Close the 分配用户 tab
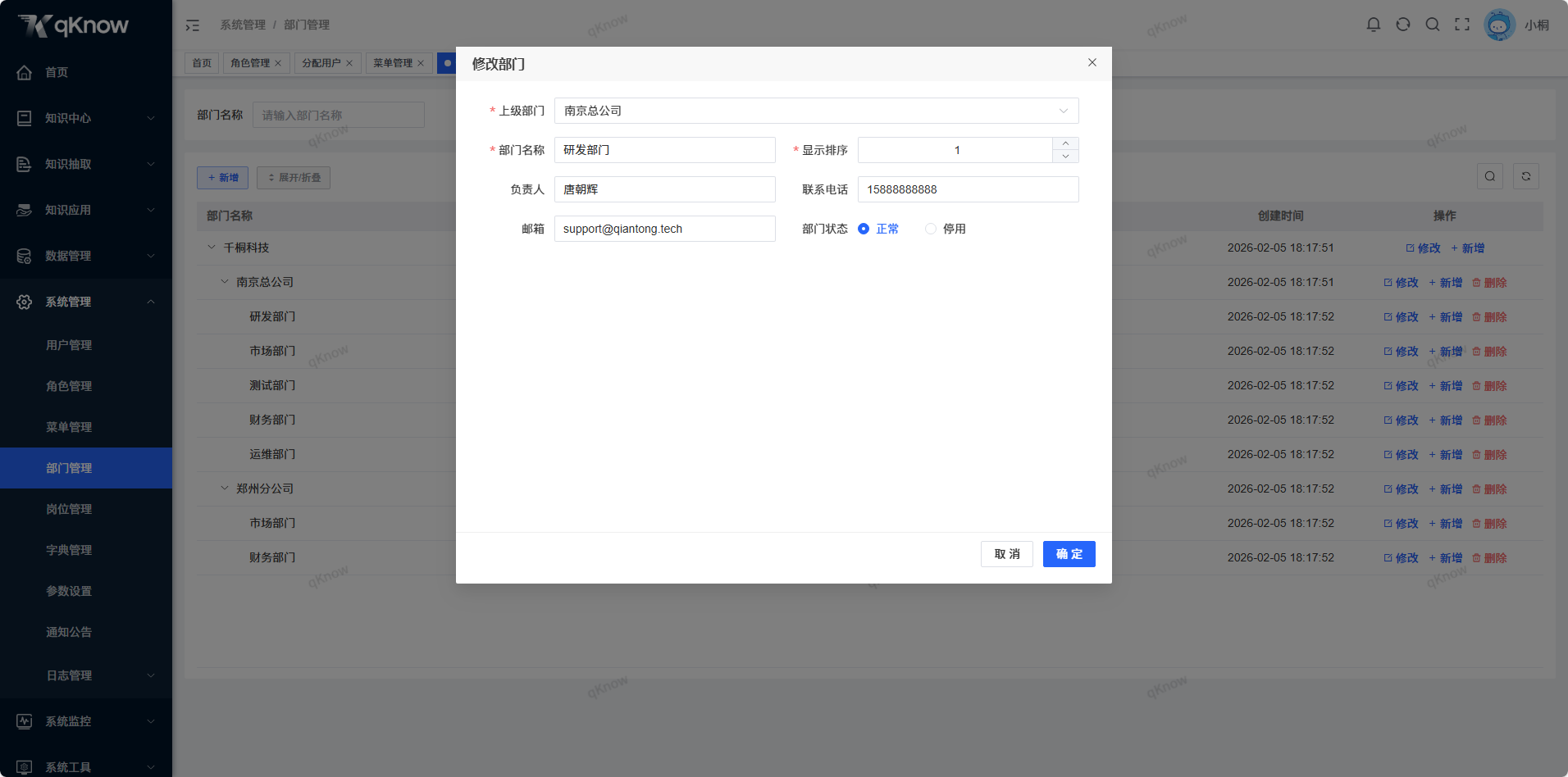The height and width of the screenshot is (777, 1568). [x=349, y=63]
